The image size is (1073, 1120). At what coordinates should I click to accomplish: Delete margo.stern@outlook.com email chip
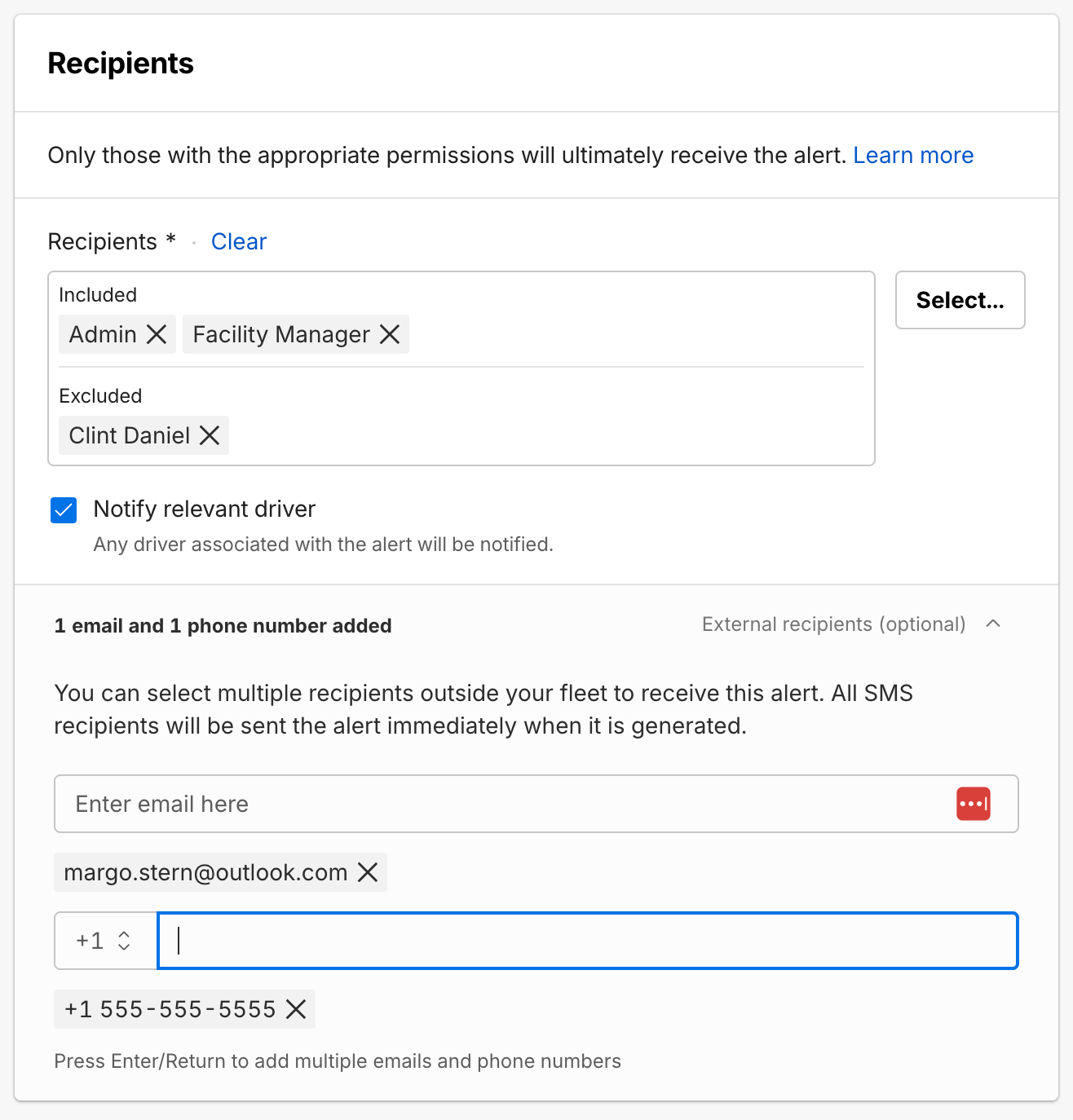click(368, 872)
